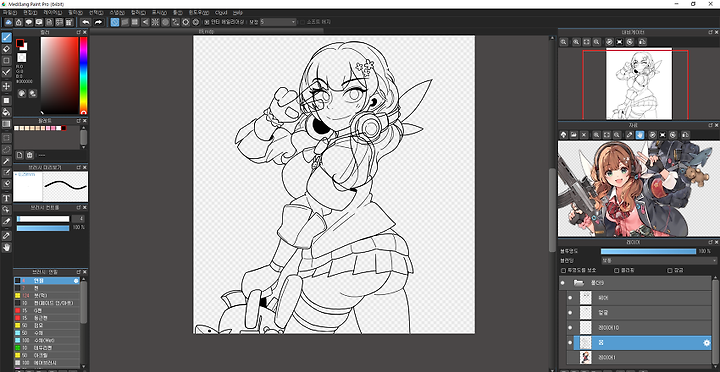Click the foreground black color swatch
Image resolution: width=720 pixels, height=372 pixels.
pos(20,43)
